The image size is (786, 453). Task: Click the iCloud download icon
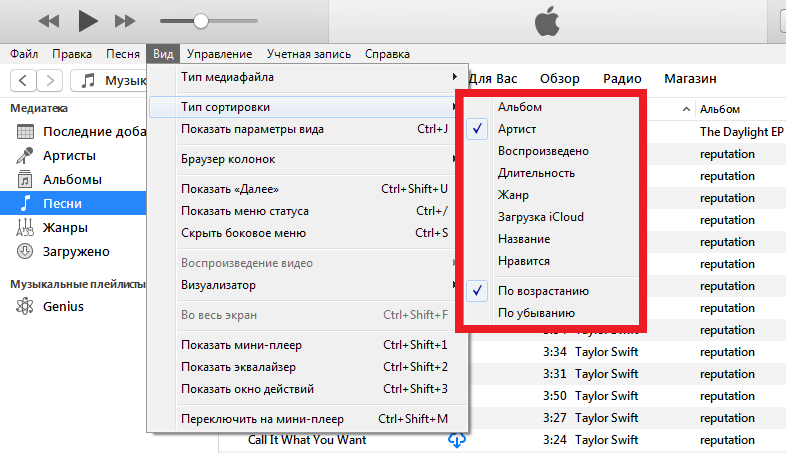point(457,440)
